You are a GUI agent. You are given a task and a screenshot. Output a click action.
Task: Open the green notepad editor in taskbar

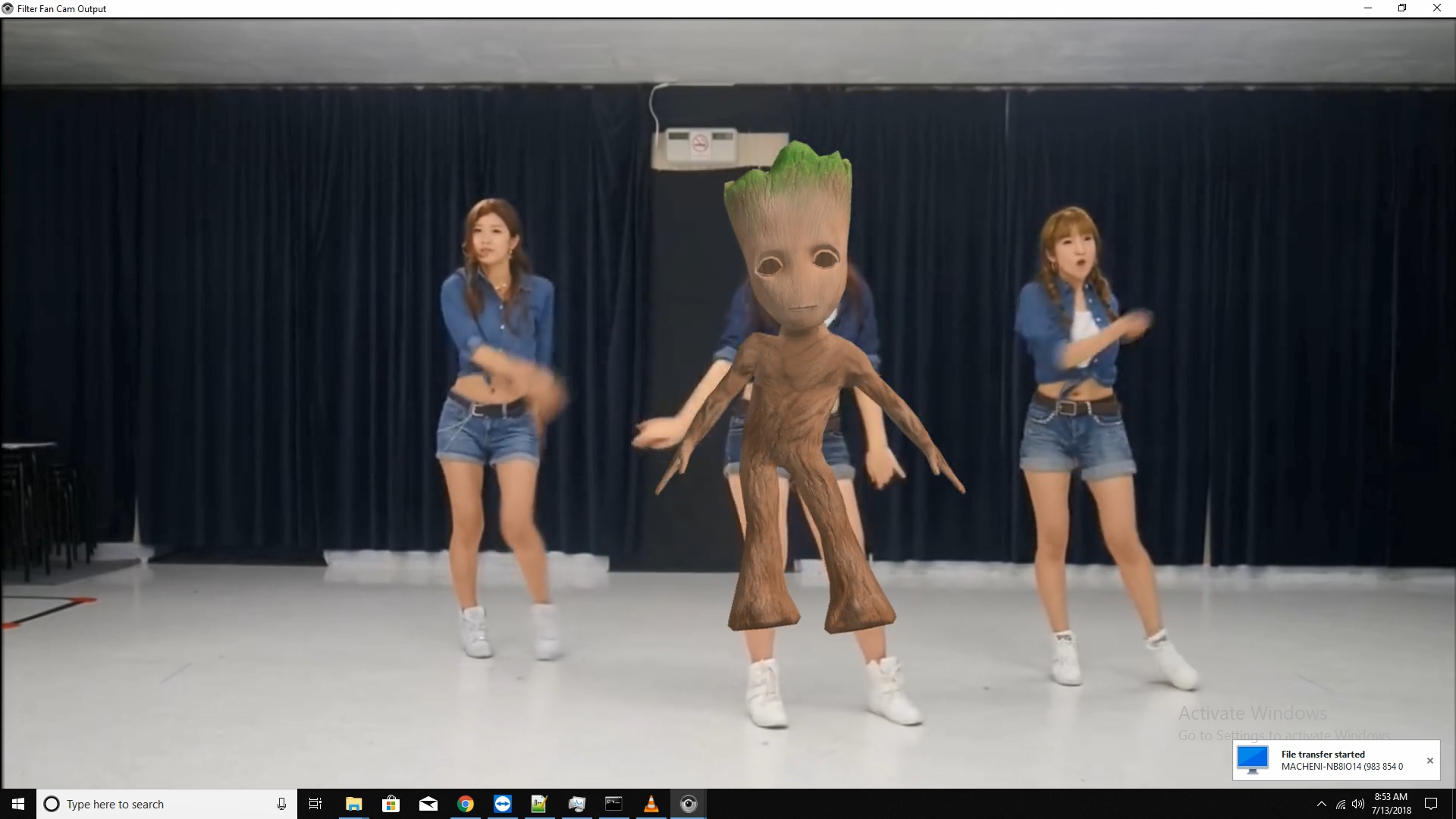pos(539,804)
